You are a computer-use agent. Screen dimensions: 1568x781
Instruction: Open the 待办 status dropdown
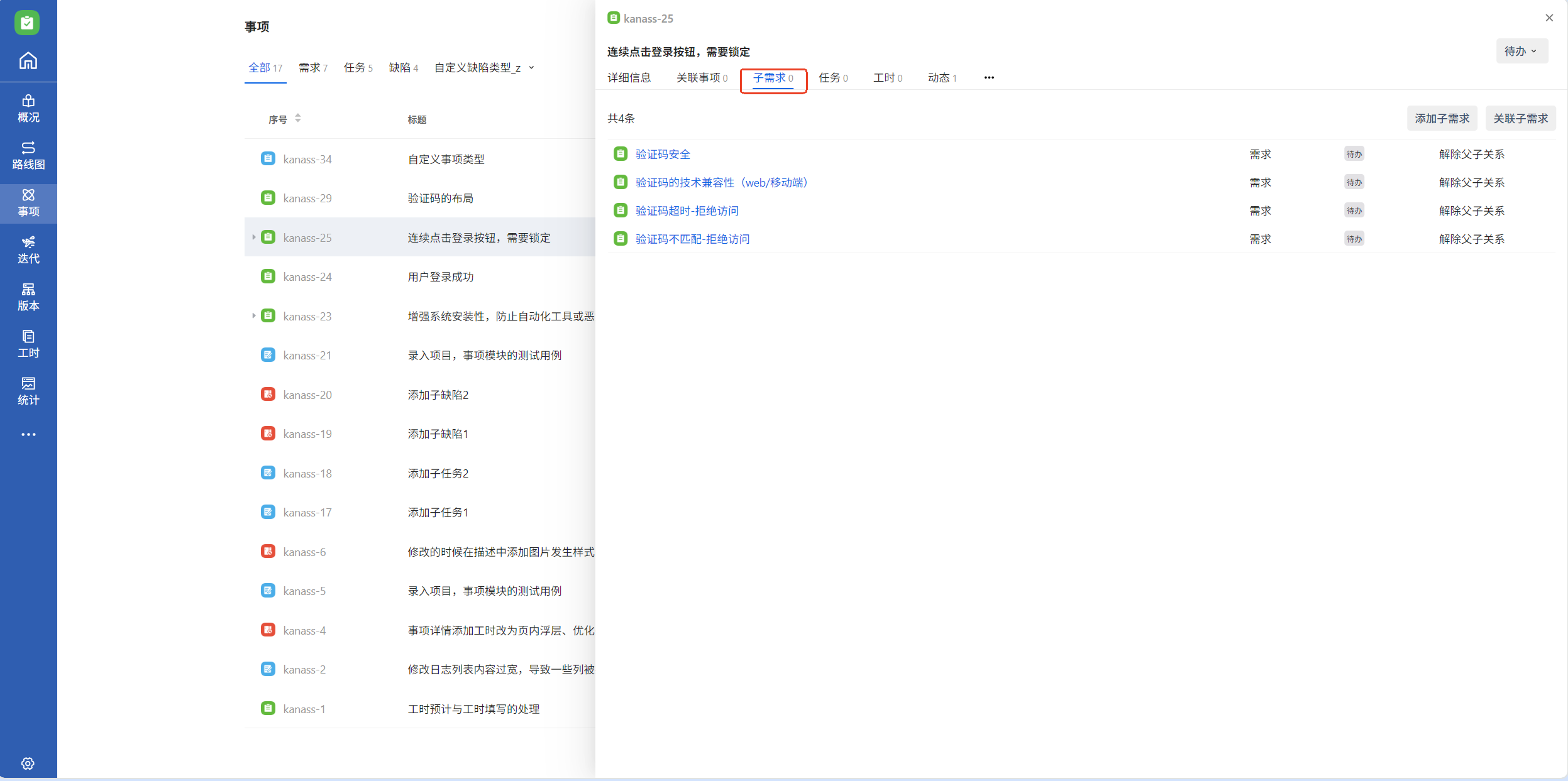click(1521, 51)
